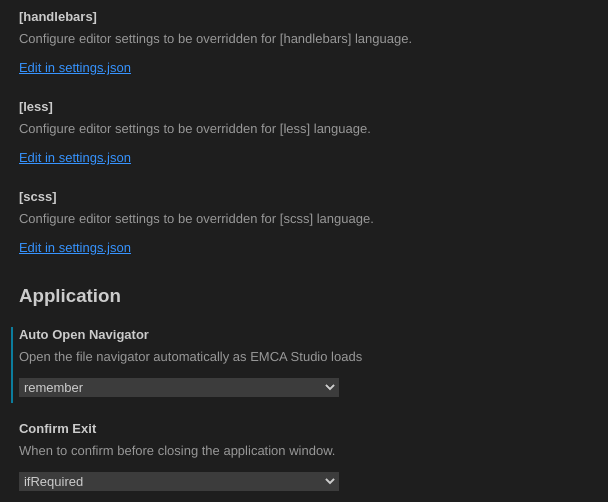Open the Confirm Exit dropdown

[179, 481]
